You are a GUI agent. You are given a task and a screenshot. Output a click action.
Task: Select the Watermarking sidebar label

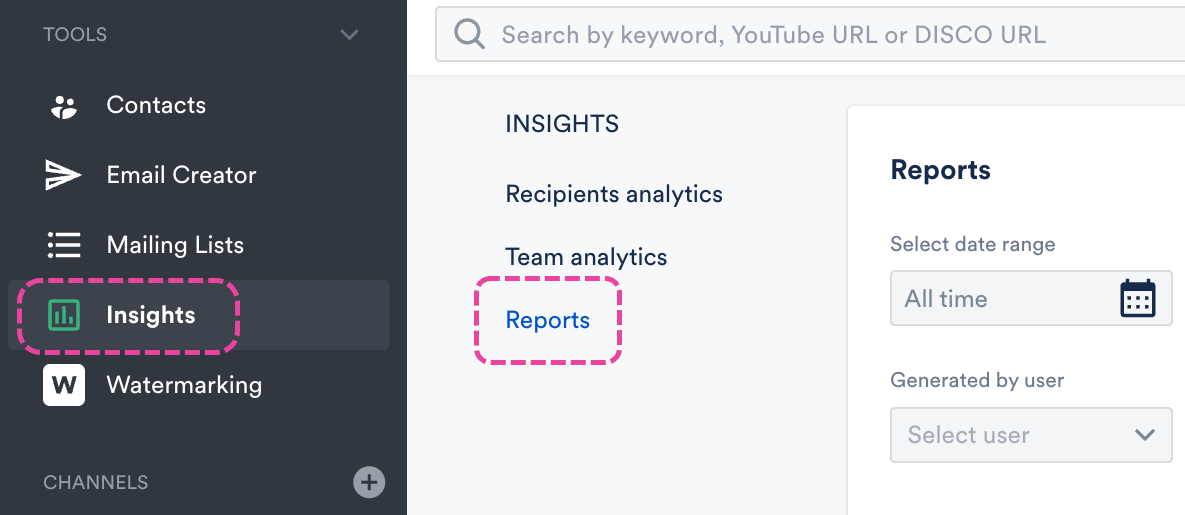coord(184,385)
